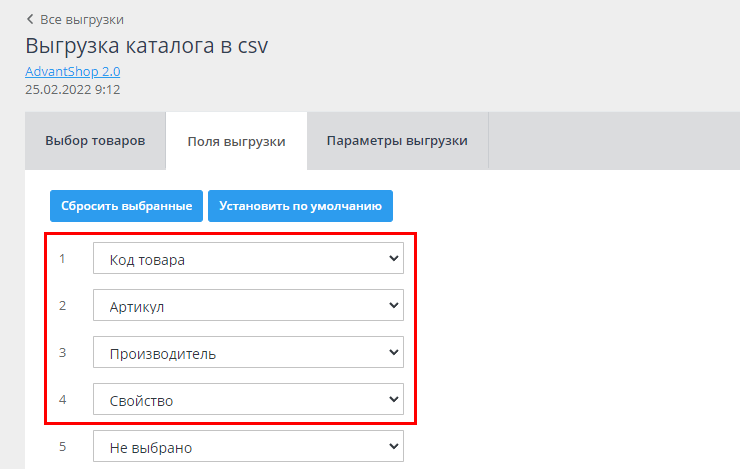Screen dimensions: 740x469
Task: Expand the Свойство dropdown
Action: 248,400
